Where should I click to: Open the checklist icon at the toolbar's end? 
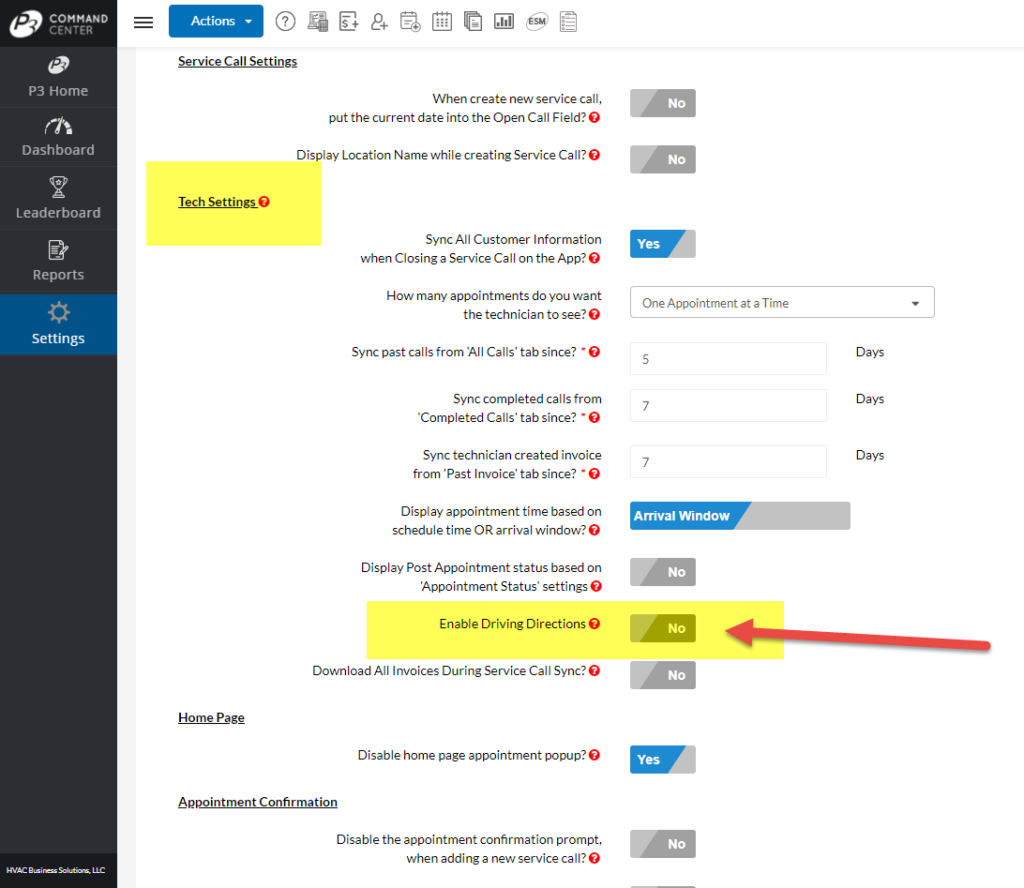point(568,21)
